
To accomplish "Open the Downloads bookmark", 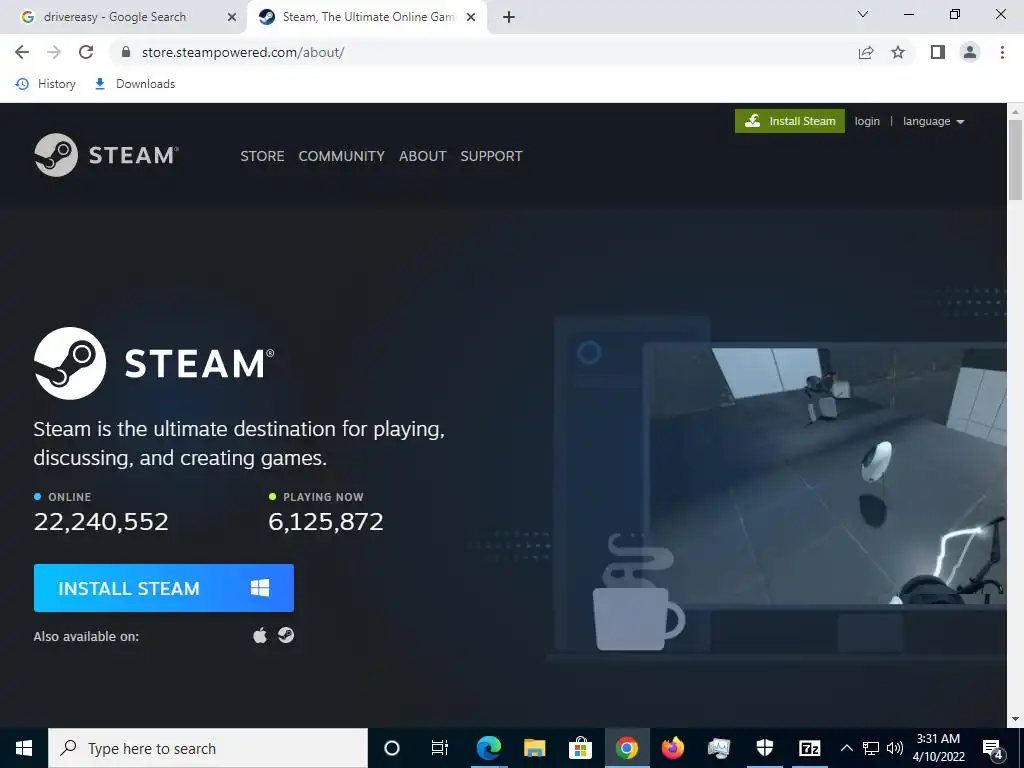I will (x=135, y=84).
